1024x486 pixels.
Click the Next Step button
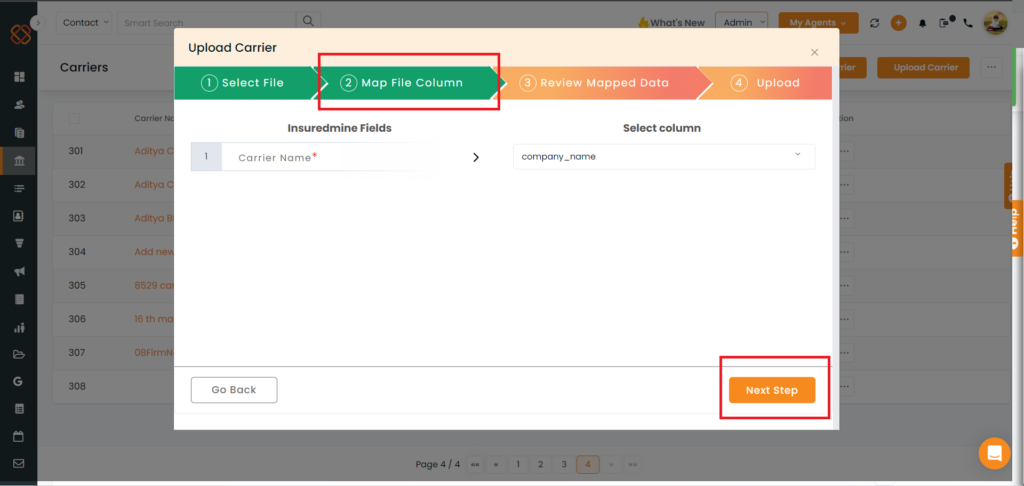pos(772,390)
